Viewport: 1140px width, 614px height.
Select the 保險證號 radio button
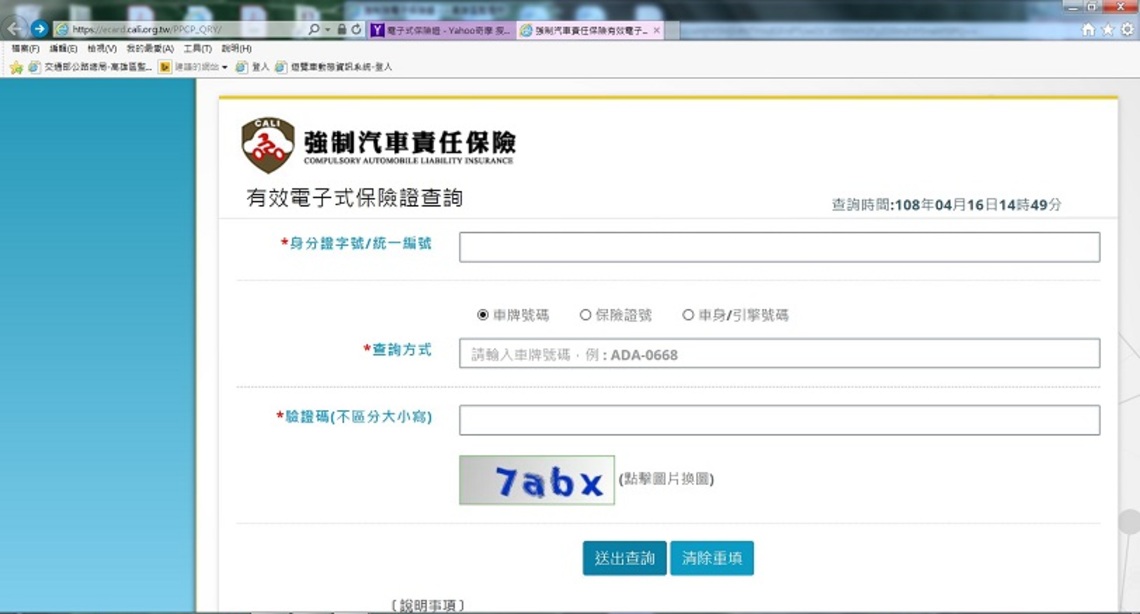(585, 315)
